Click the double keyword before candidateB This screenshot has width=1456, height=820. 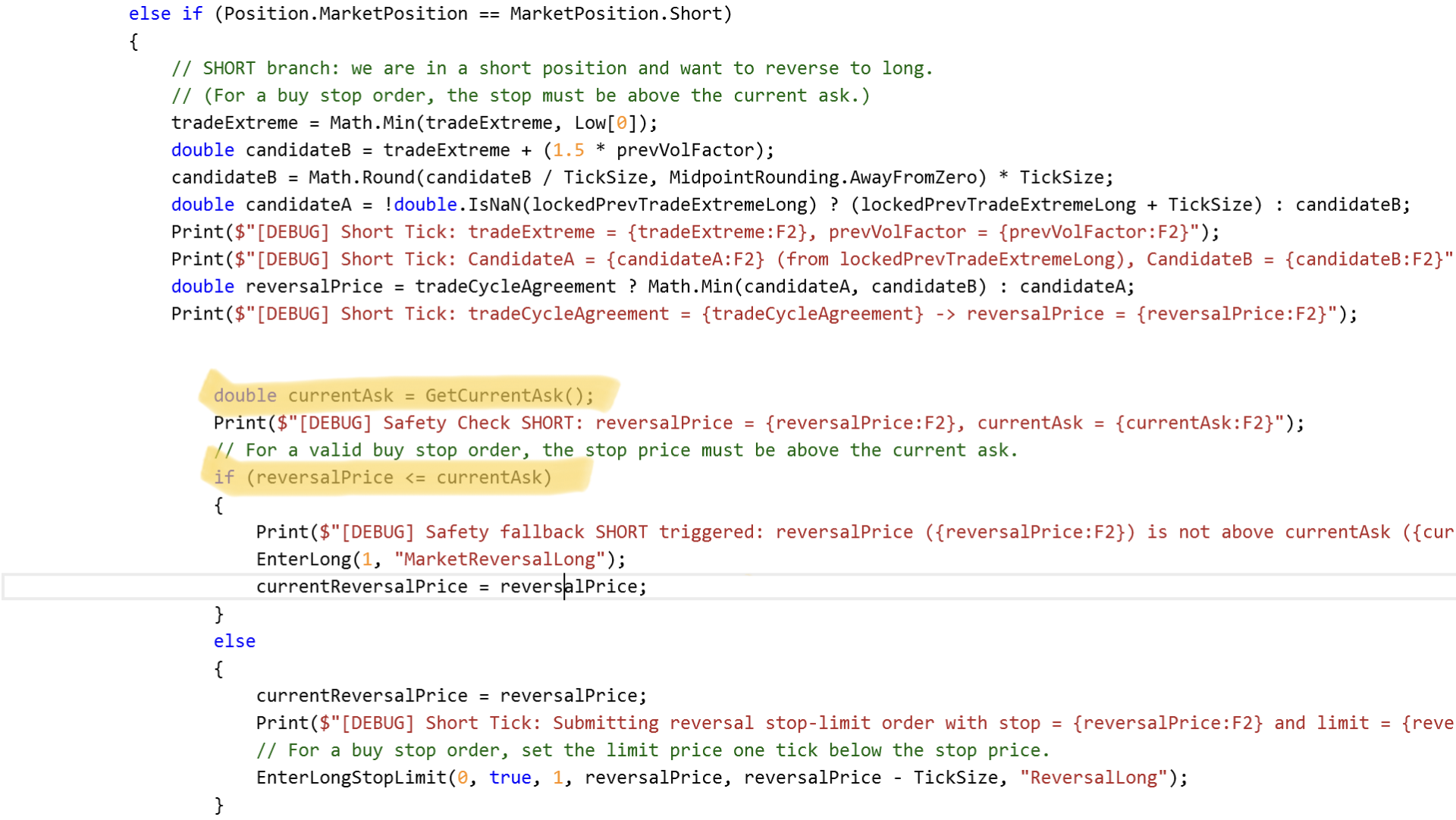(x=202, y=149)
